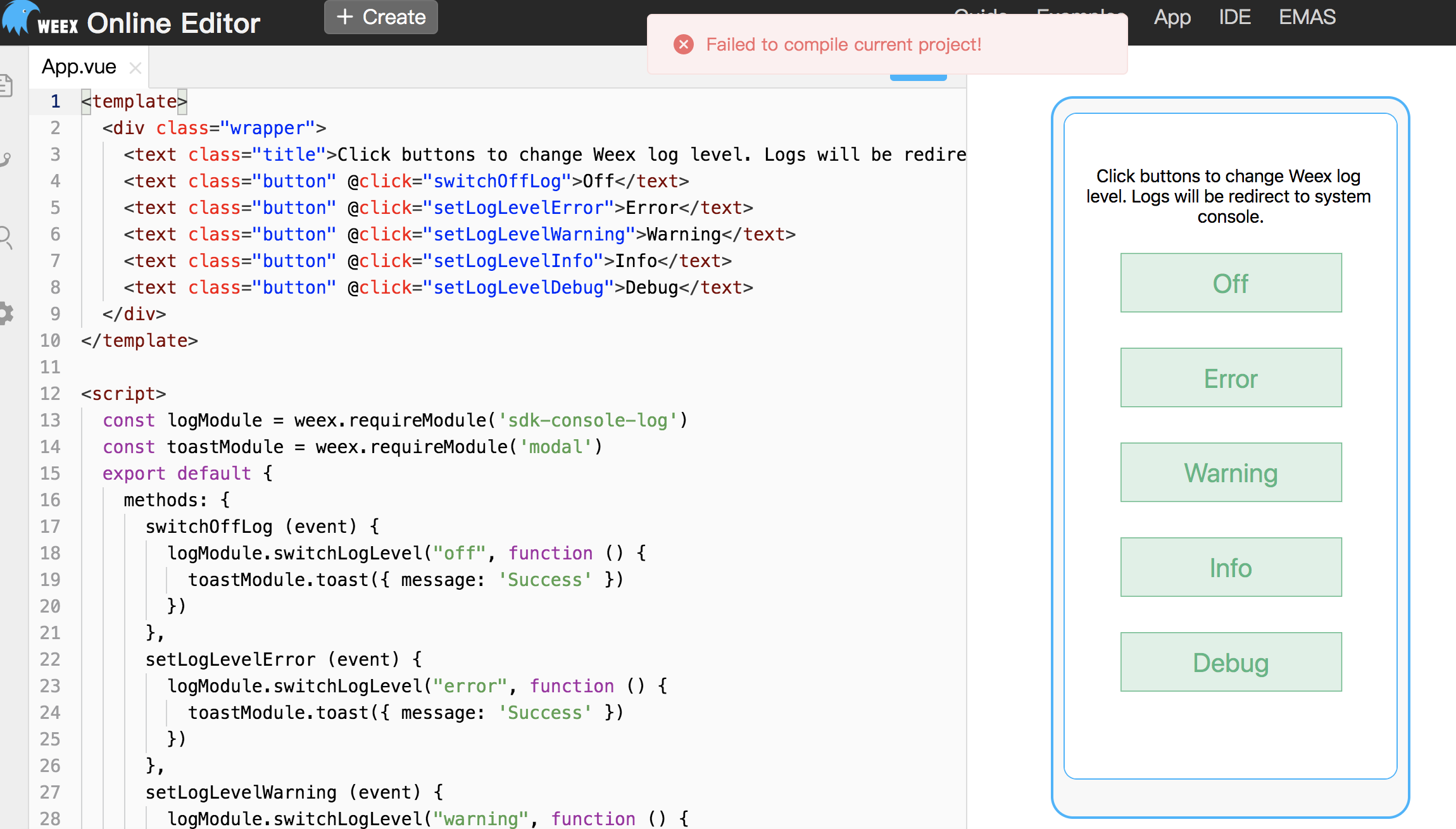
Task: Click line number 1 in gutter
Action: [x=55, y=101]
